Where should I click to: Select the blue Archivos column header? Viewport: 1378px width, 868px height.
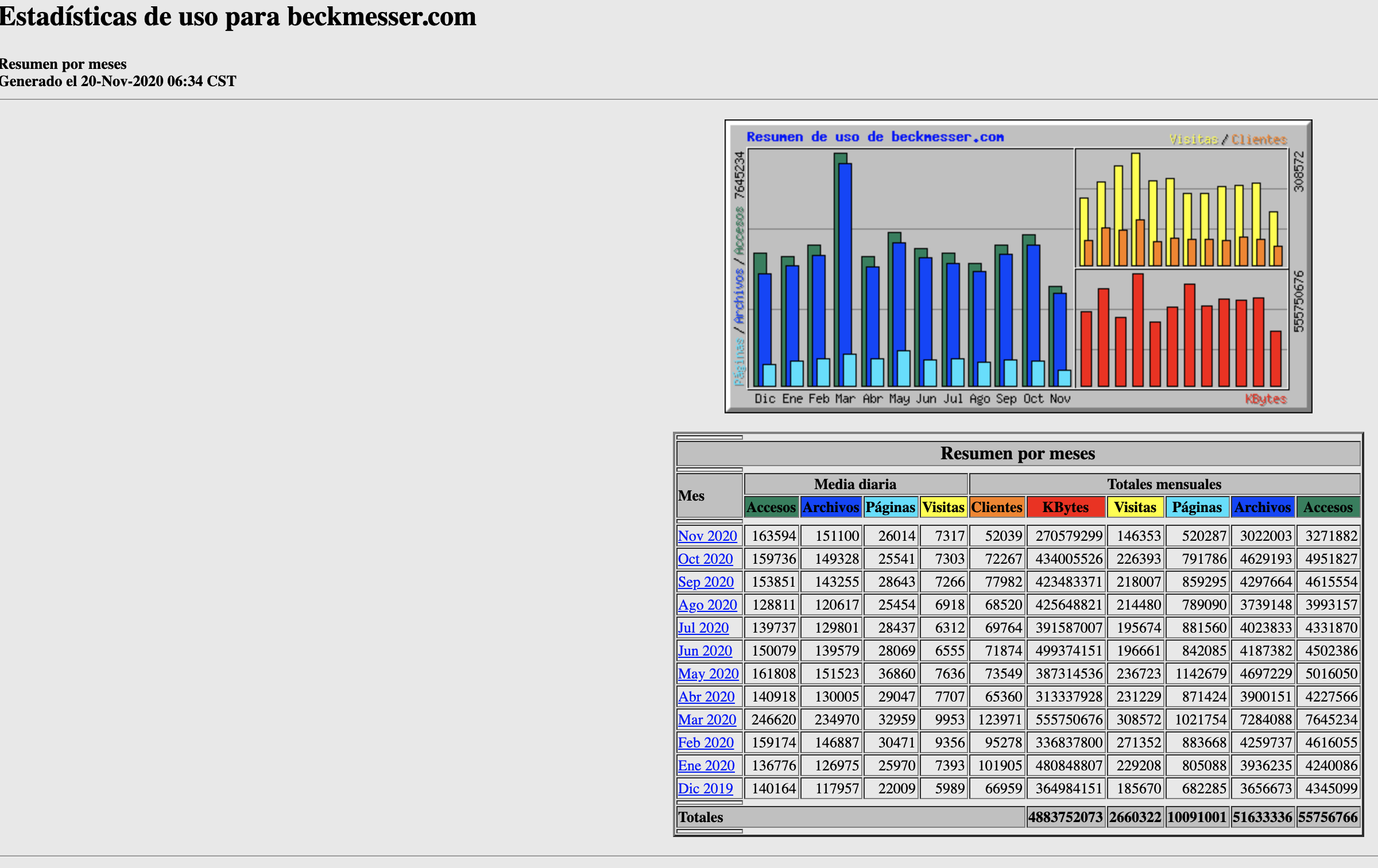[x=831, y=507]
